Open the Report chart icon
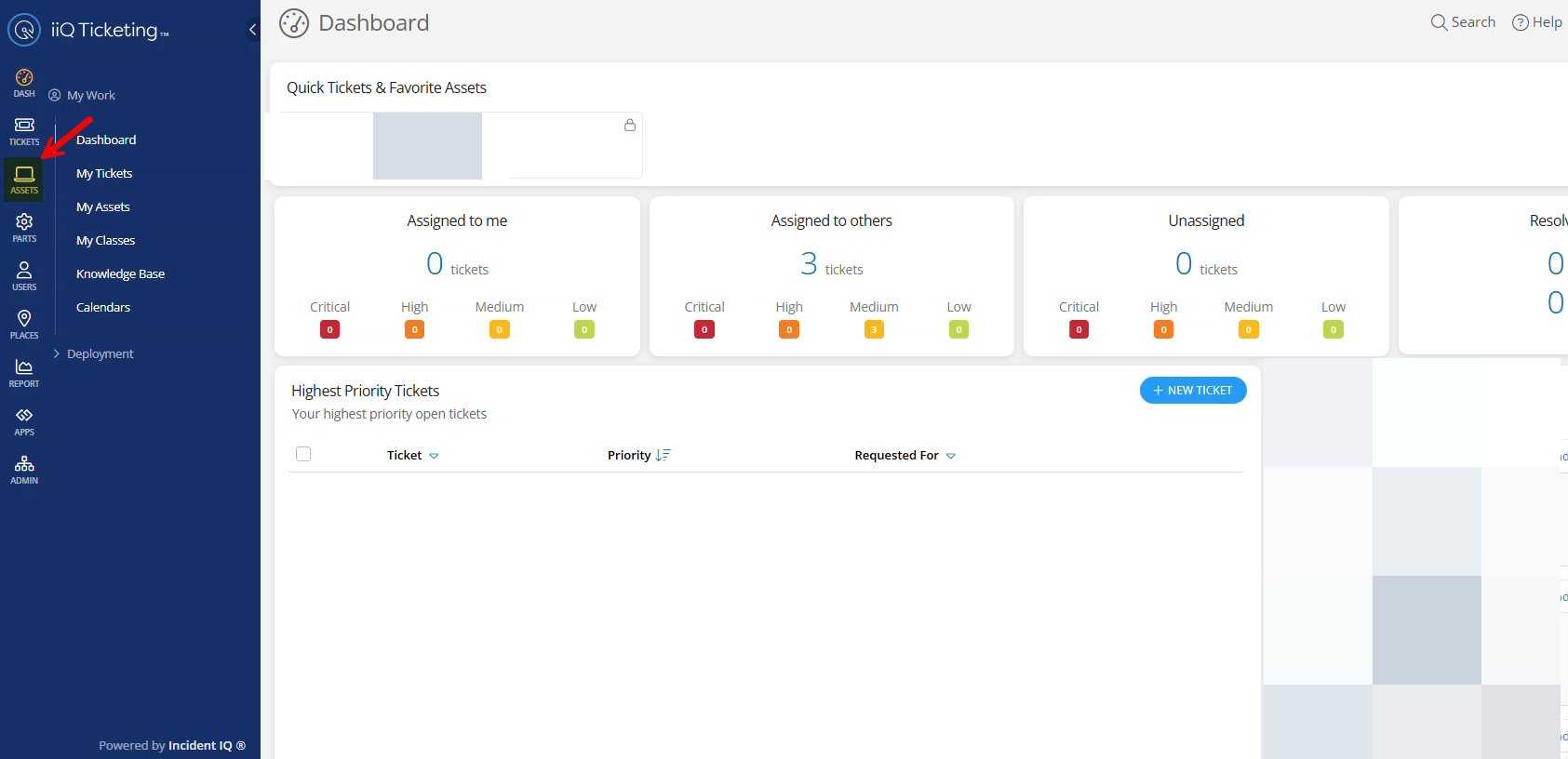 coord(24,373)
